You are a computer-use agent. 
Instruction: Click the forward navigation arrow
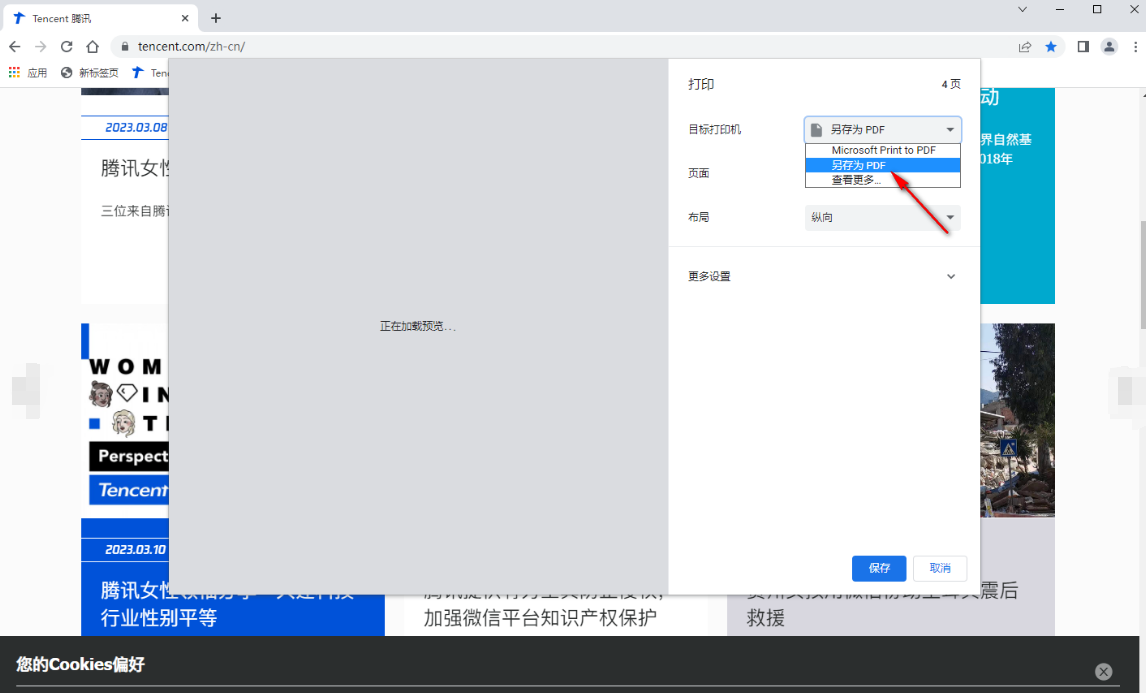coord(40,46)
